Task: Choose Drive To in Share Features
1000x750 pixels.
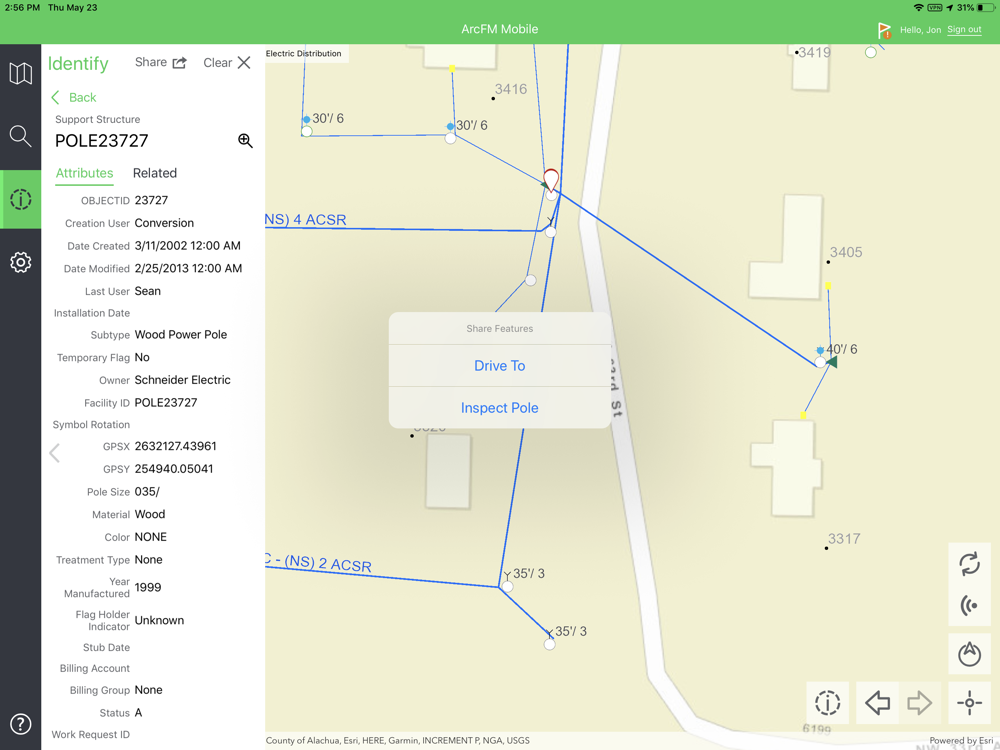Action: point(499,365)
